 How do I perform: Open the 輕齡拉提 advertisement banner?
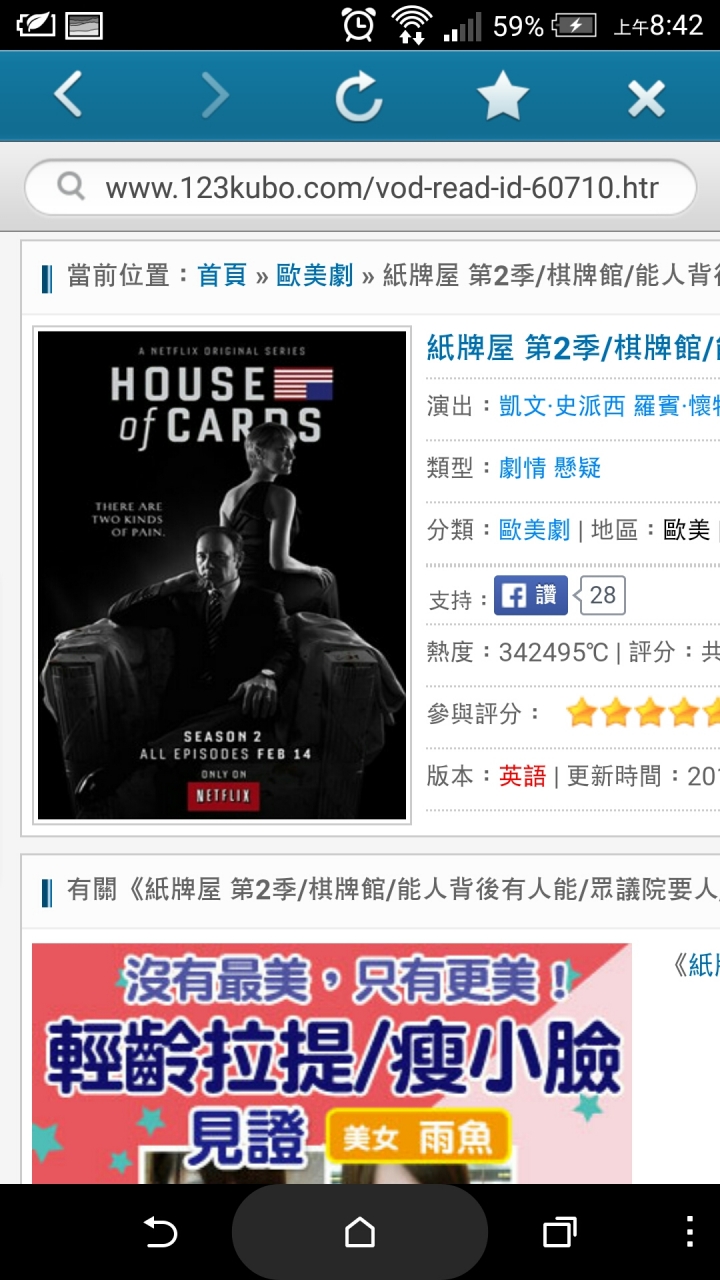[x=332, y=1064]
